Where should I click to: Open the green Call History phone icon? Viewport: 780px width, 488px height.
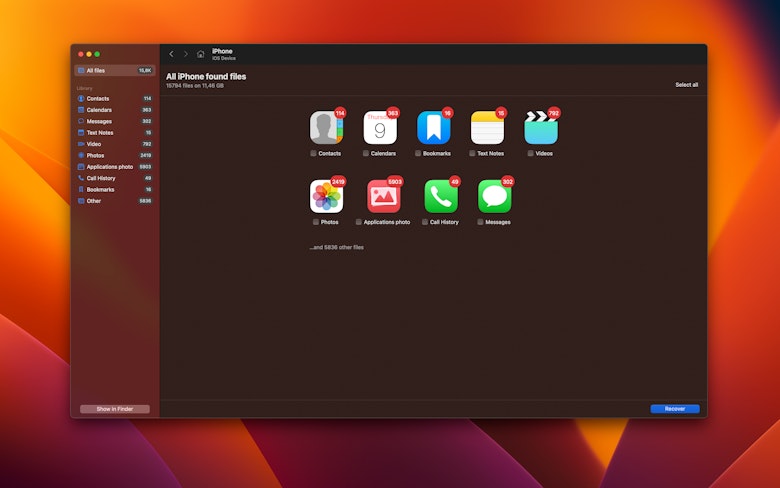click(x=441, y=196)
